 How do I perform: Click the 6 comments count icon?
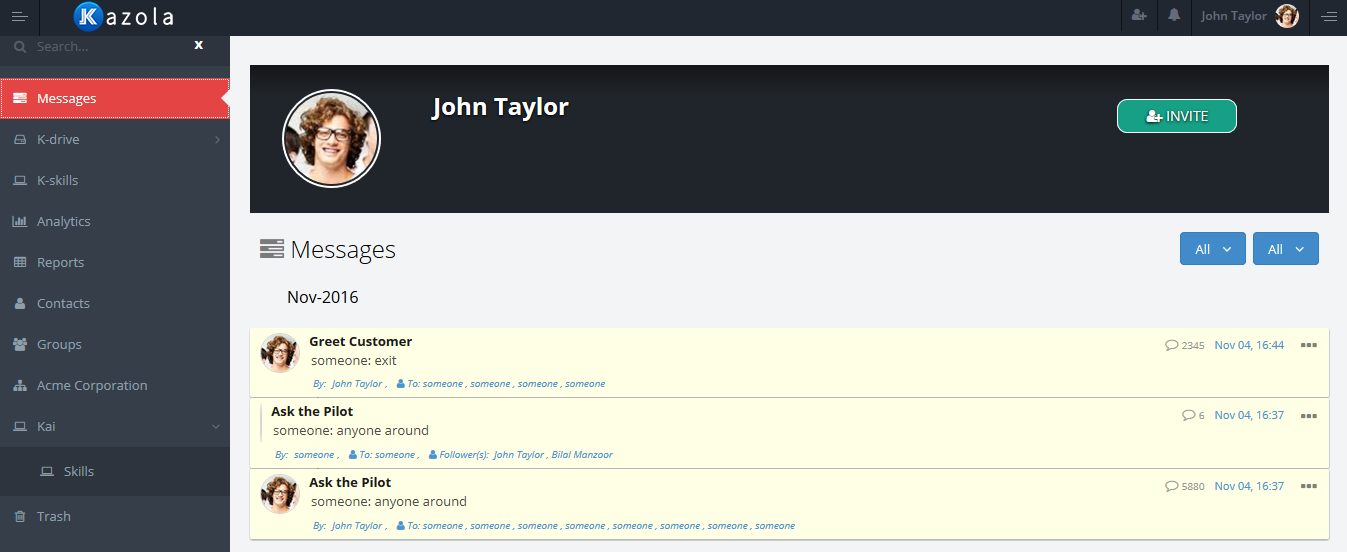pos(1189,415)
